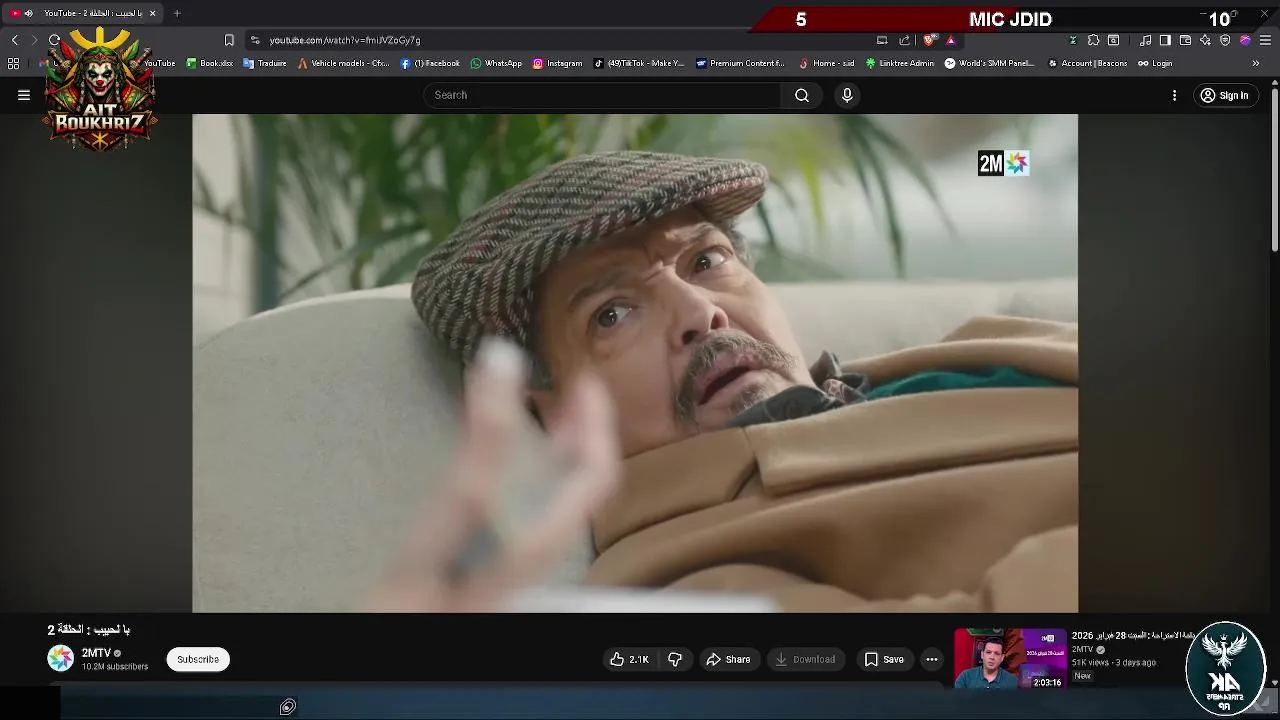1280x720 pixels.
Task: Open the Login bookmark
Action: [x=1156, y=63]
